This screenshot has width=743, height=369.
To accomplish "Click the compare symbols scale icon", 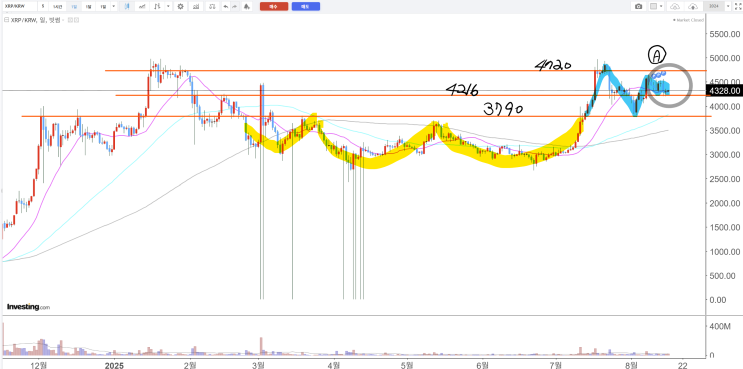I will coord(212,6).
